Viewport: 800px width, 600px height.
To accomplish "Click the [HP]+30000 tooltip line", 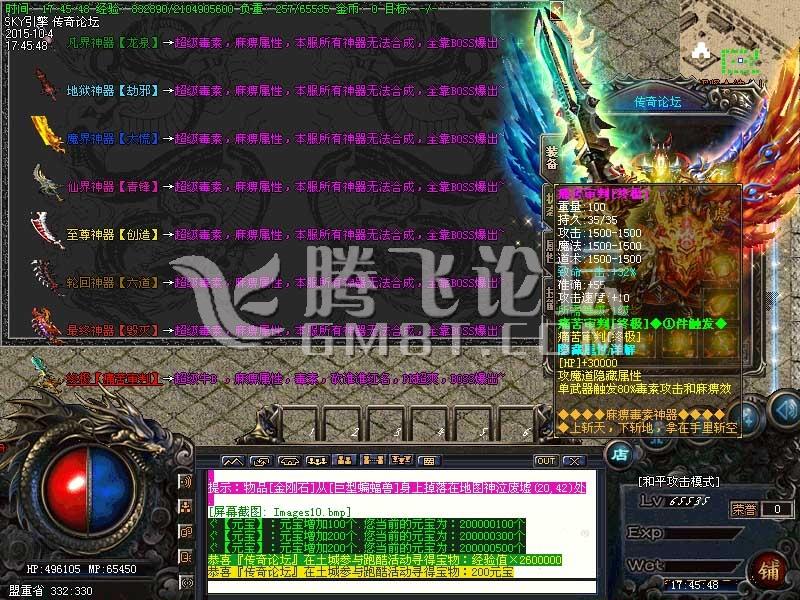I will pos(588,363).
